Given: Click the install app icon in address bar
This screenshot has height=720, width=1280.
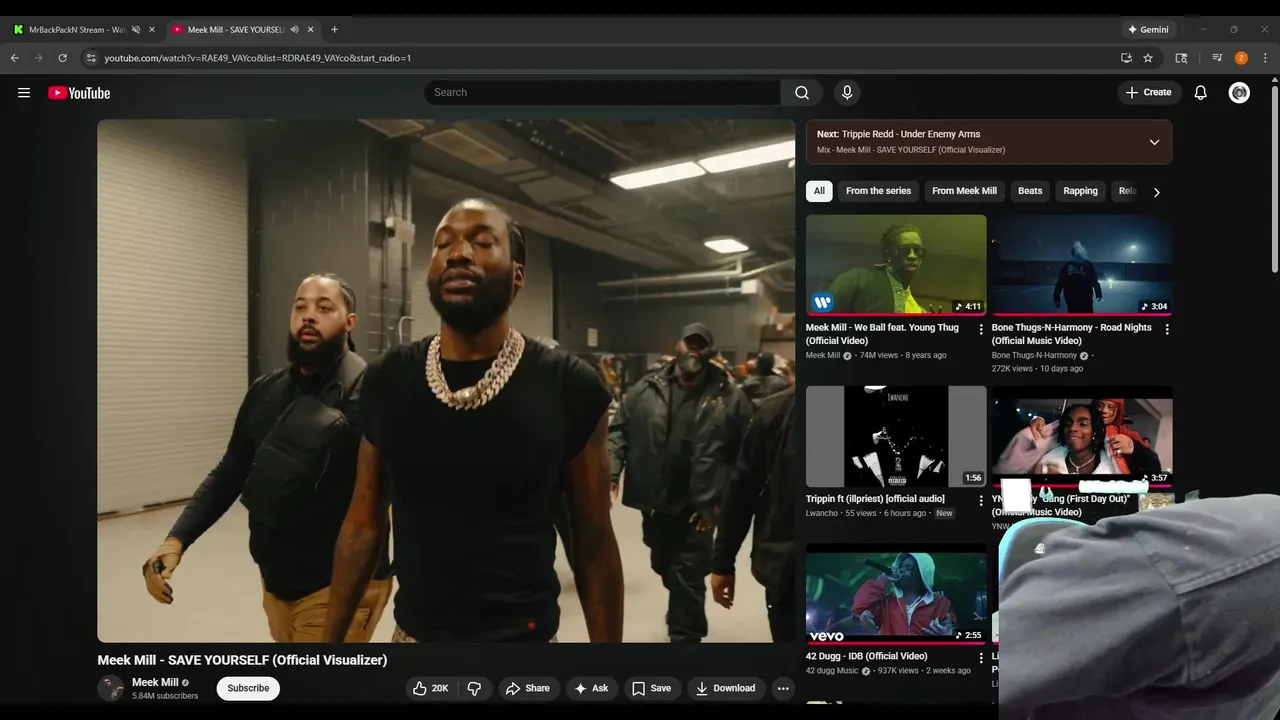Looking at the screenshot, I should point(1126,58).
